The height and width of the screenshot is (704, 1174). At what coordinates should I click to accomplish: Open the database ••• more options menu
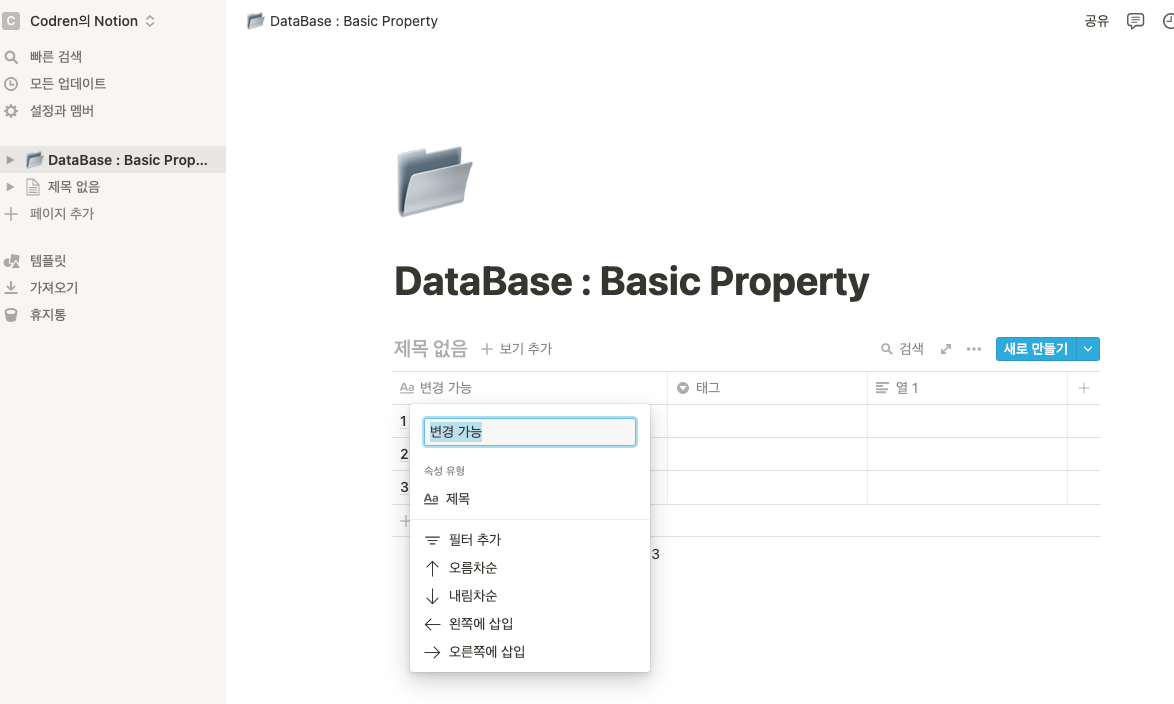click(973, 348)
